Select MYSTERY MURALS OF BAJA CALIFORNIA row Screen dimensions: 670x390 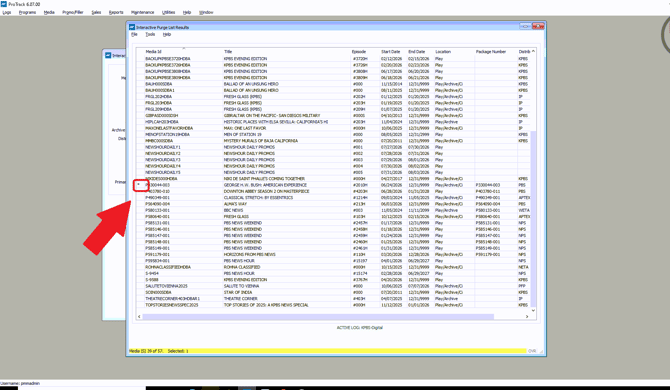coord(333,141)
